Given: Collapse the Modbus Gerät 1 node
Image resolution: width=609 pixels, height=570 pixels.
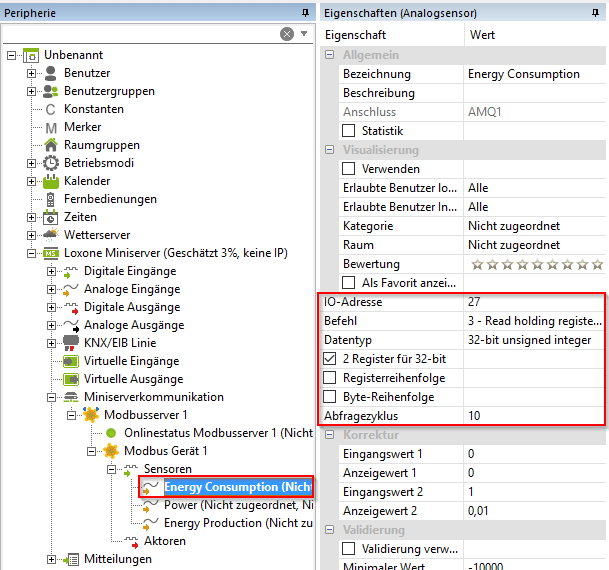Looking at the screenshot, I should click(x=91, y=452).
